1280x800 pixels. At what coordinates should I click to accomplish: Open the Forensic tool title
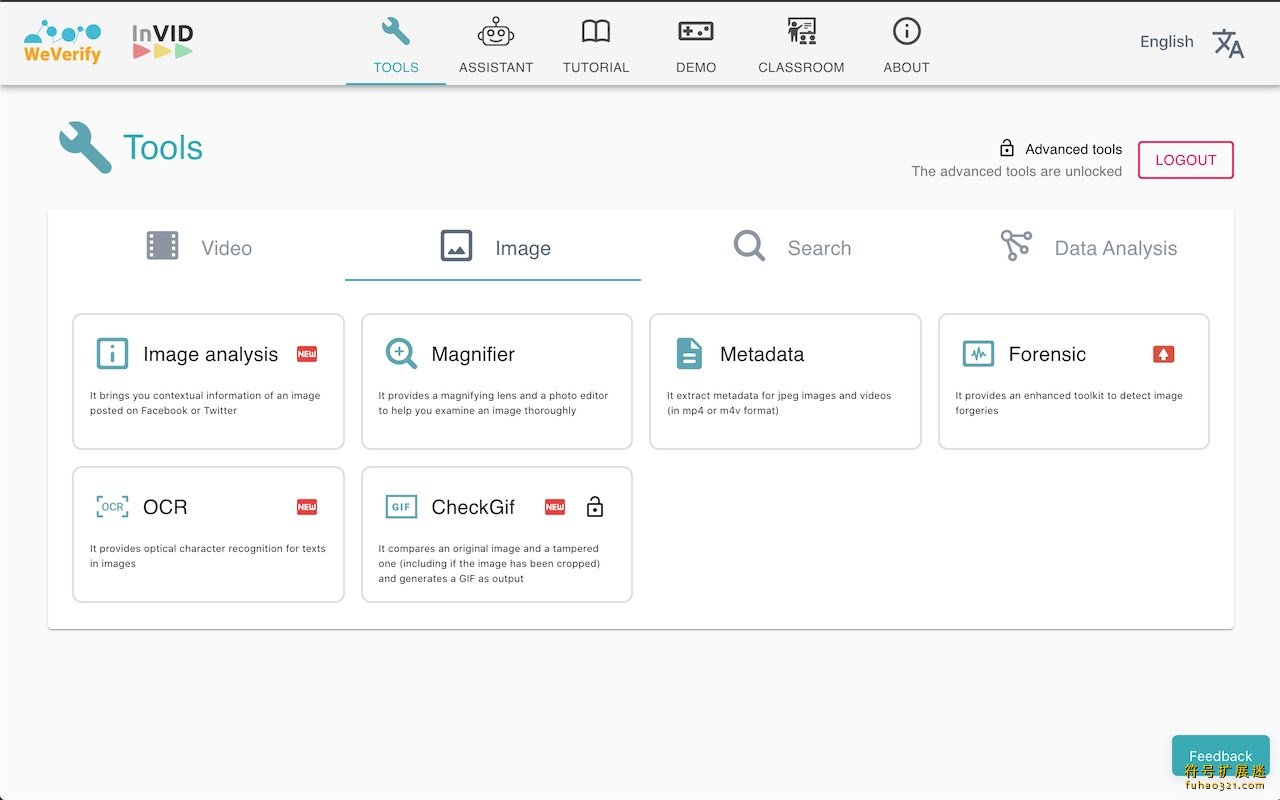(1047, 354)
